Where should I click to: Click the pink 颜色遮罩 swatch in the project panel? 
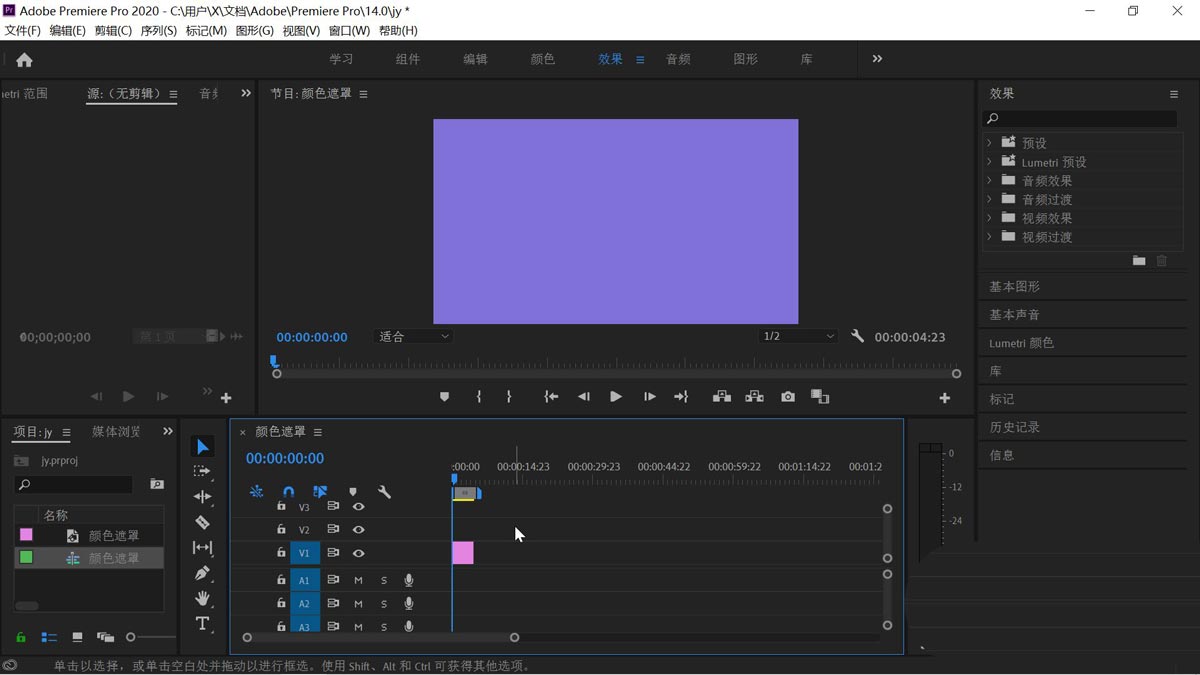pos(28,534)
